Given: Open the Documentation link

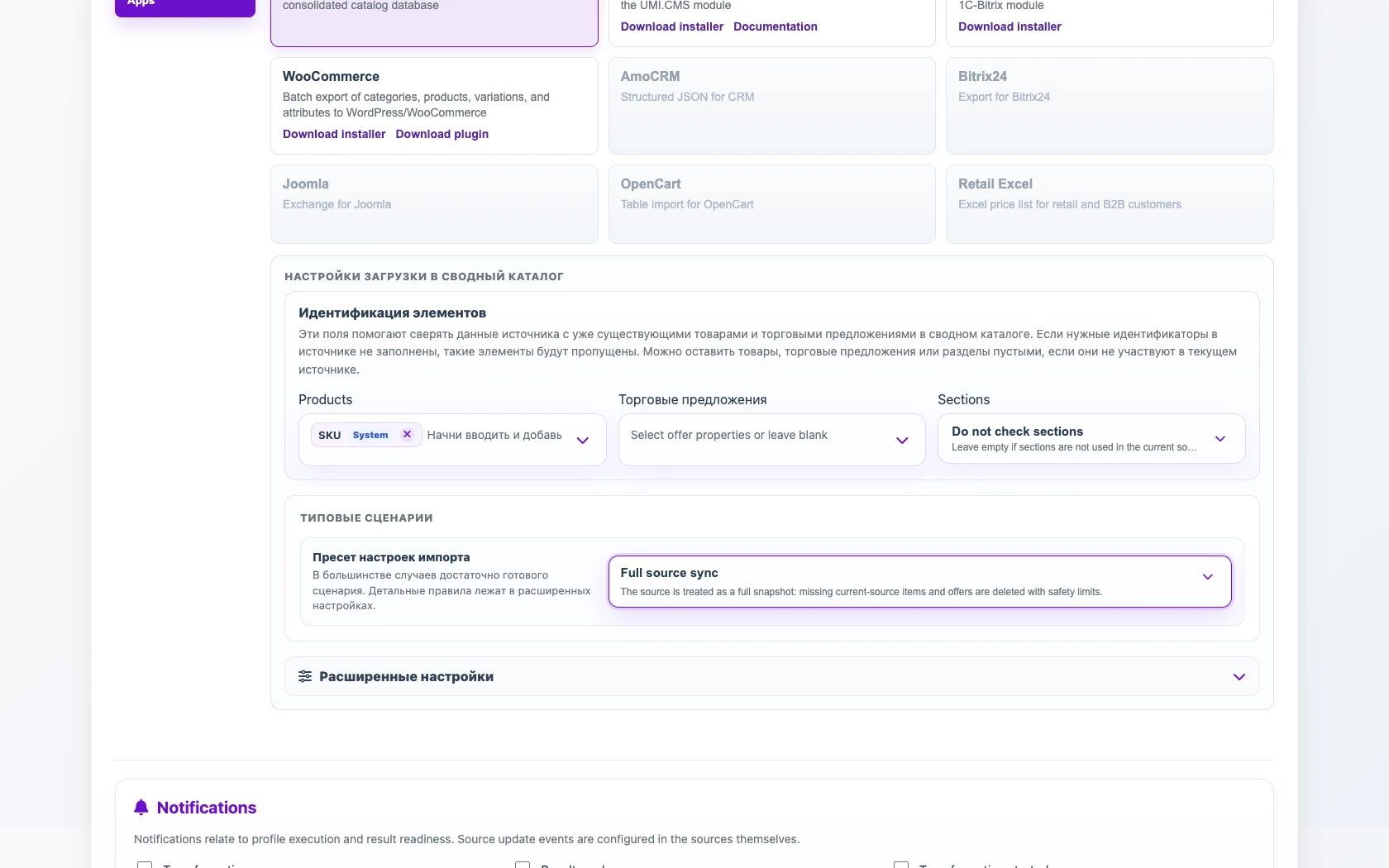Looking at the screenshot, I should [x=775, y=26].
